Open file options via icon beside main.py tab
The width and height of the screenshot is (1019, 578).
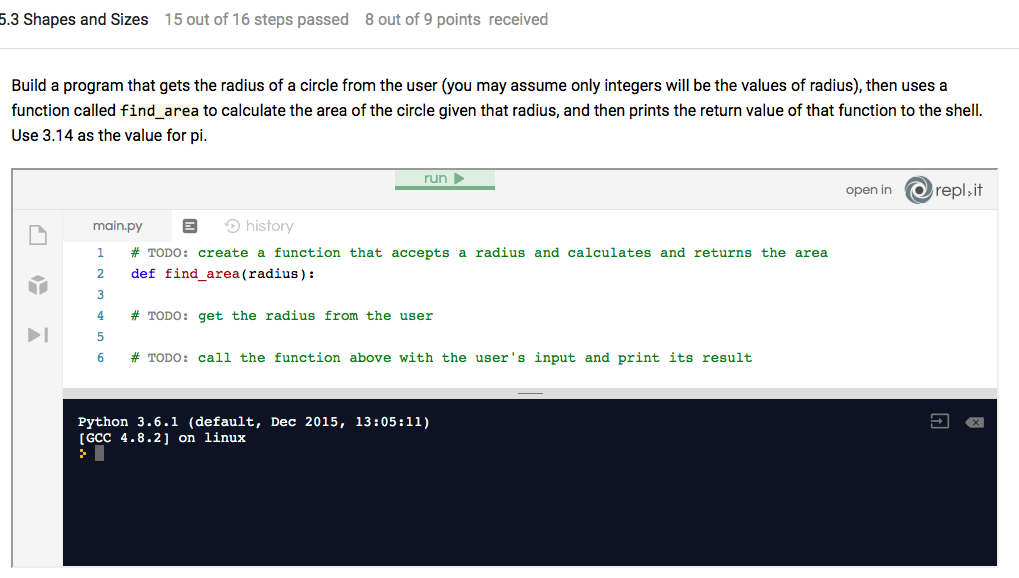pos(189,225)
